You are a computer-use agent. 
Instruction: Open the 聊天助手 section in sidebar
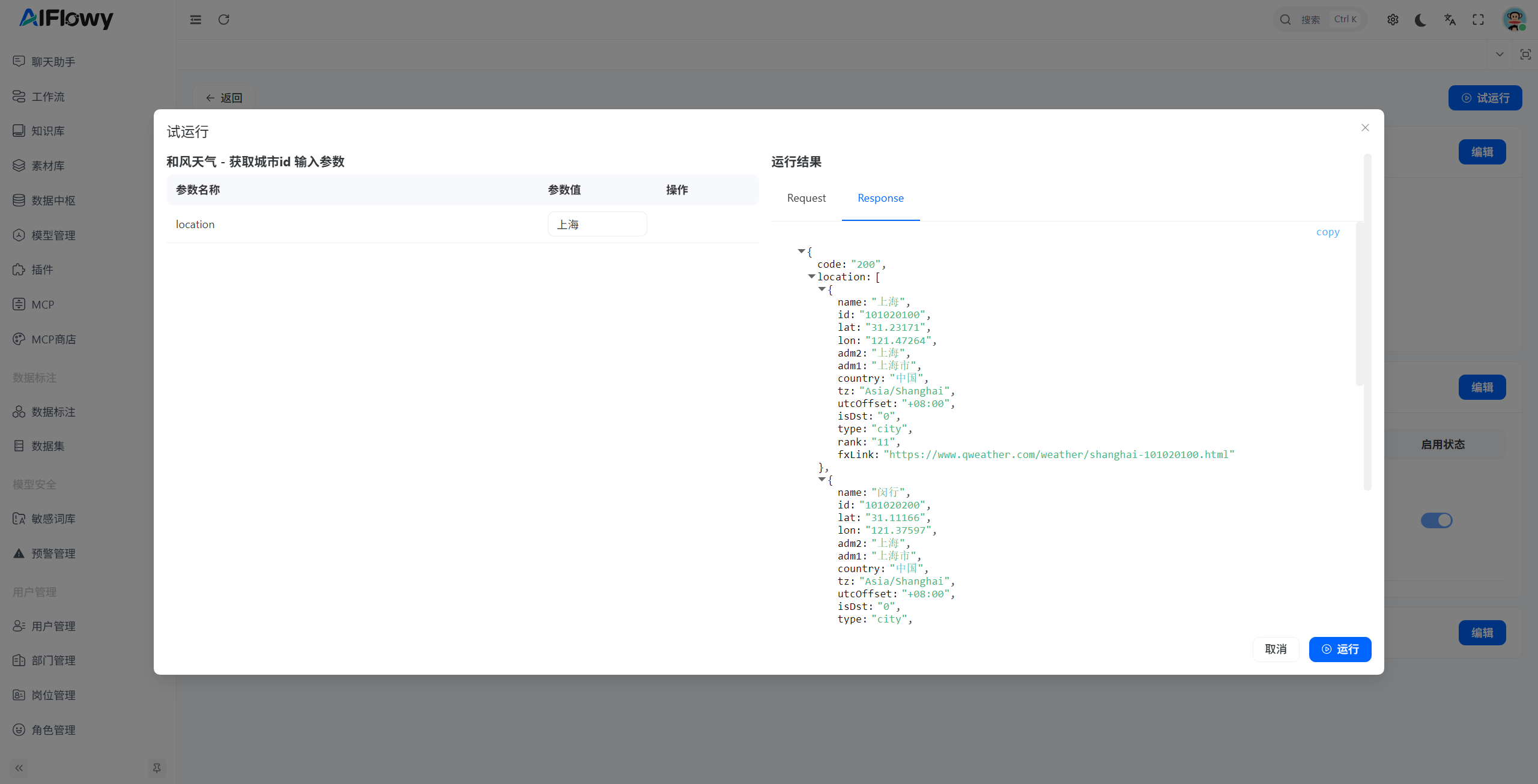click(x=52, y=61)
